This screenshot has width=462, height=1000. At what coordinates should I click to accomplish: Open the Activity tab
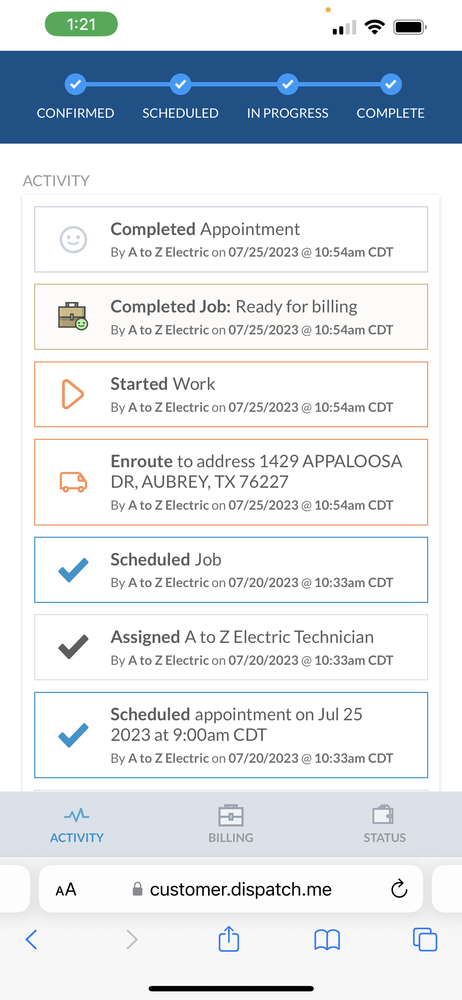click(77, 824)
